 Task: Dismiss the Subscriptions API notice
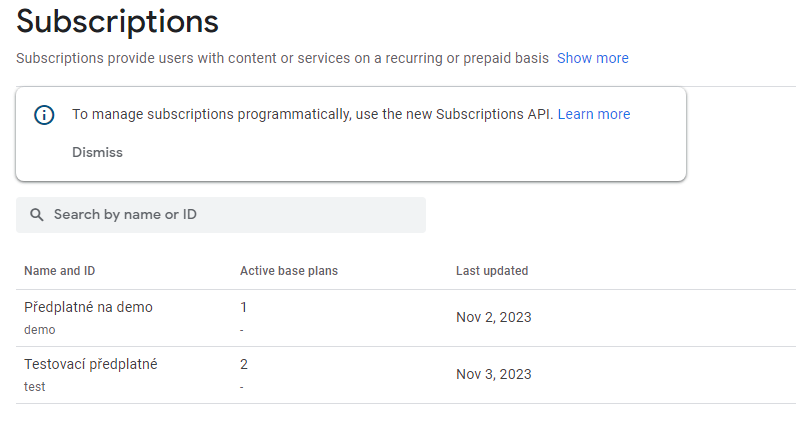pyautogui.click(x=97, y=153)
